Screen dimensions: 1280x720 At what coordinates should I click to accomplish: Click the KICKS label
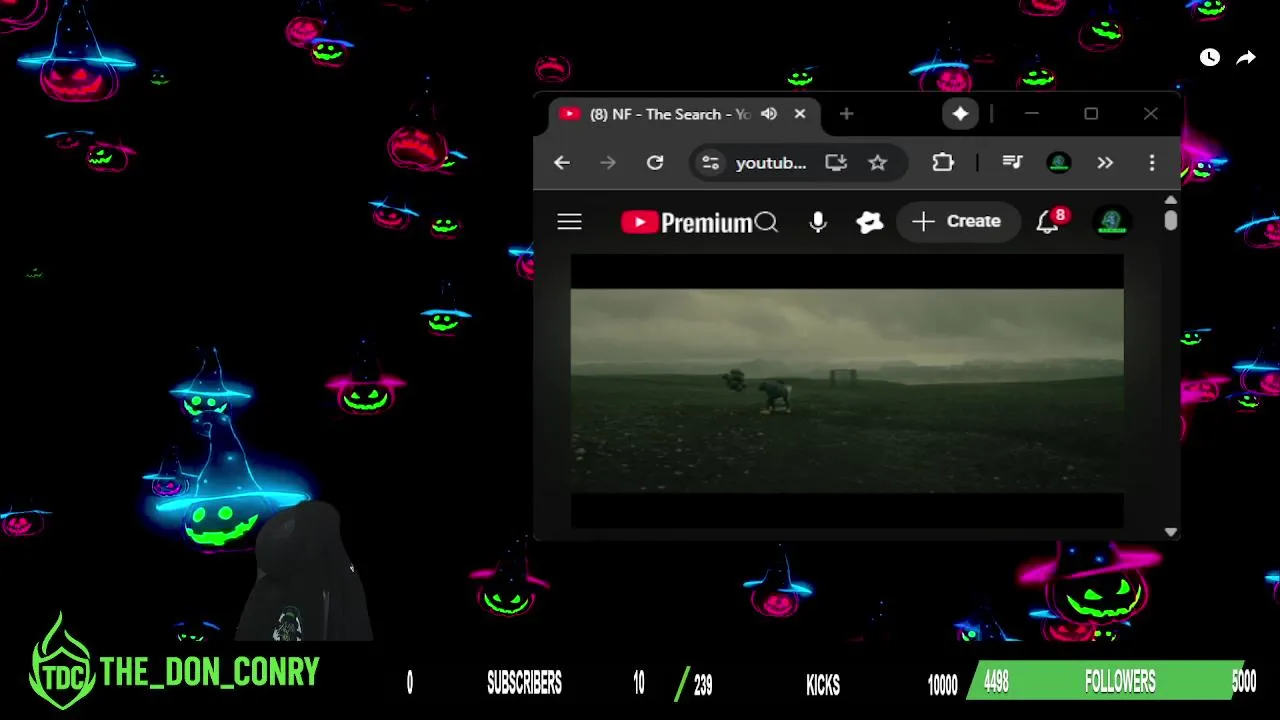coord(823,685)
